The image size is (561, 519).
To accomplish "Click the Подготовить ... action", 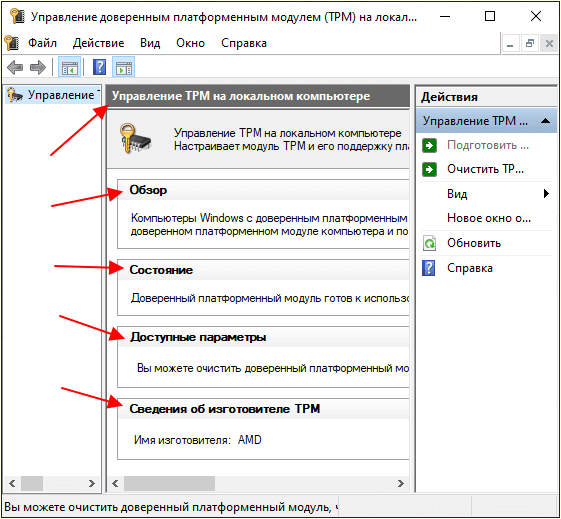I will pyautogui.click(x=488, y=145).
